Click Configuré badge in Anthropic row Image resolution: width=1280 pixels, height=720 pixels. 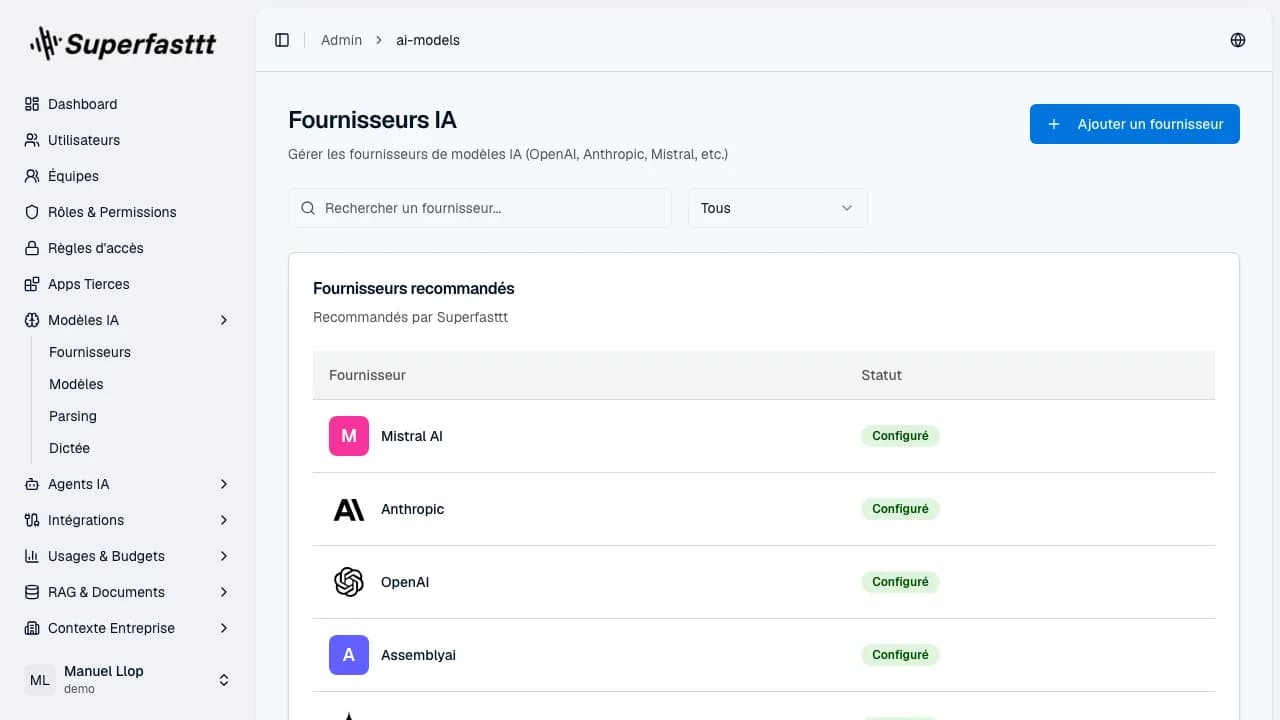click(900, 509)
